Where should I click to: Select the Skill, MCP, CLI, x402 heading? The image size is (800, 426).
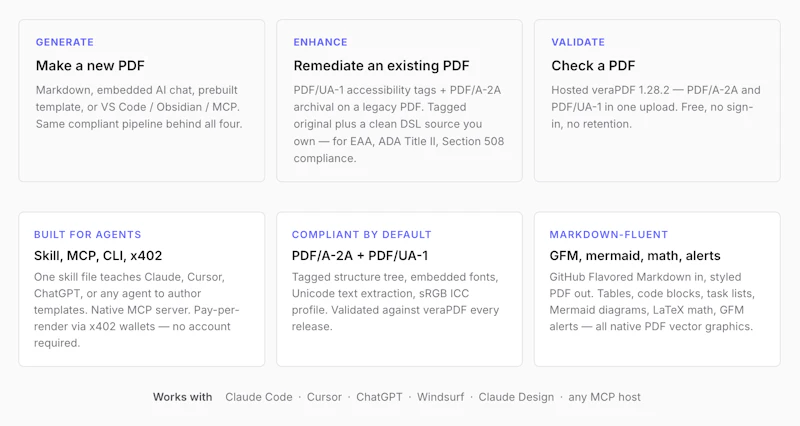(x=98, y=256)
